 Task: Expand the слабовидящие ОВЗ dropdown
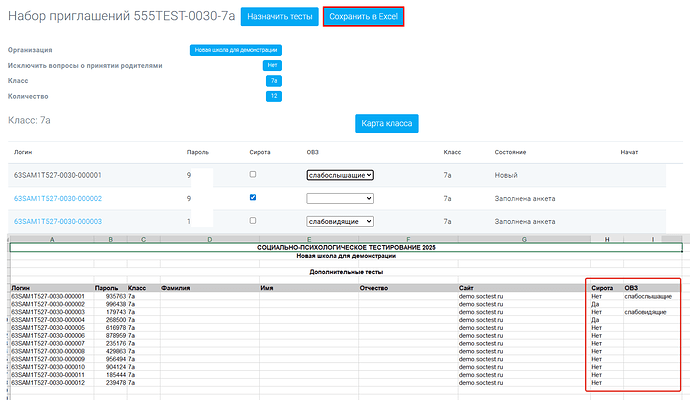340,221
